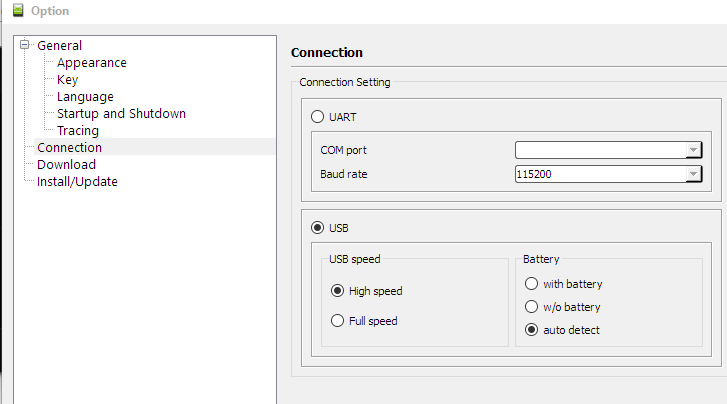Go to Language settings
727x404 pixels.
click(x=85, y=96)
